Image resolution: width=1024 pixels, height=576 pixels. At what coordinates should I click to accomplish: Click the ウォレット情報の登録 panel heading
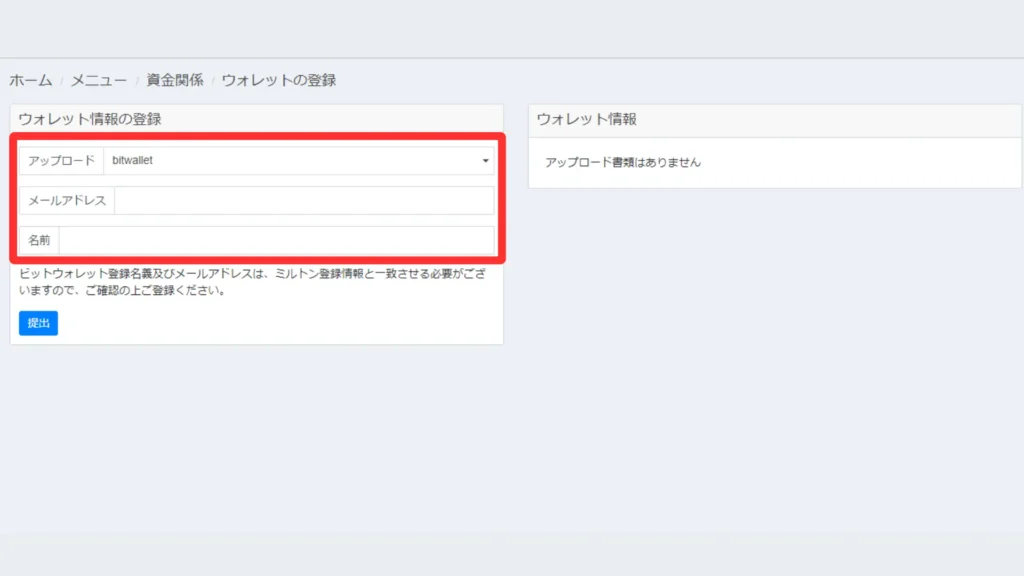pyautogui.click(x=90, y=119)
